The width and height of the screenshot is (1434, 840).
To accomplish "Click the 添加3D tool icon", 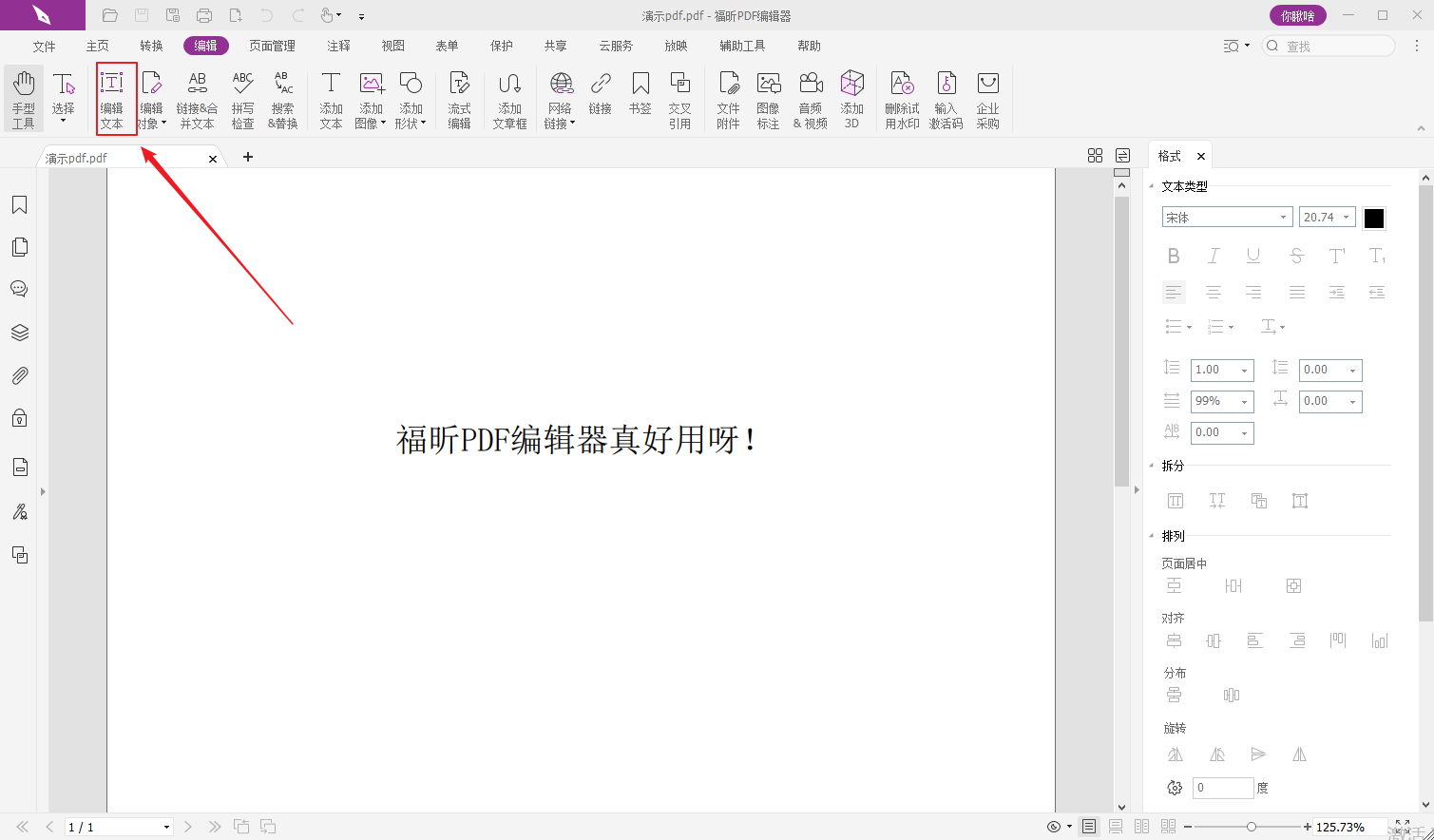I will (x=851, y=98).
